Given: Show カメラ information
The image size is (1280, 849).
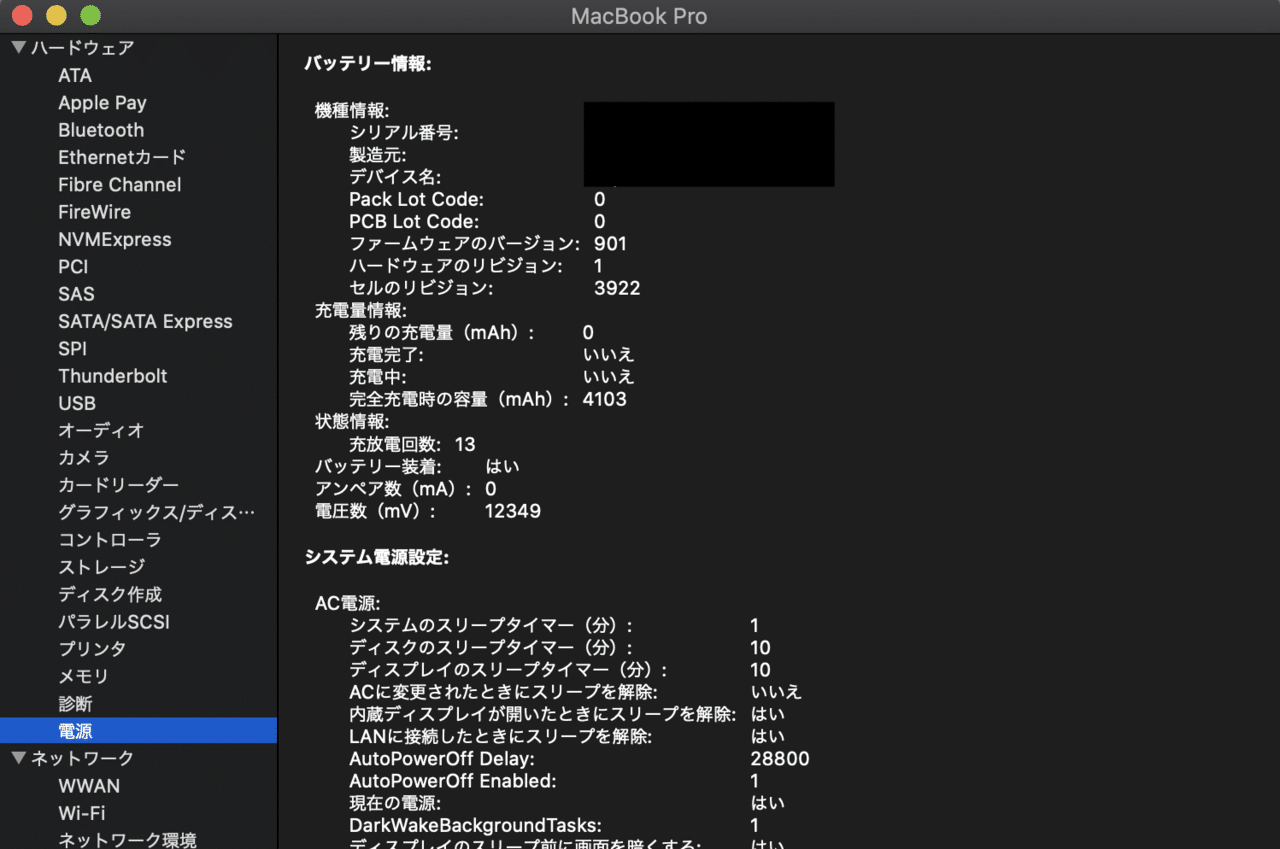Looking at the screenshot, I should (83, 457).
